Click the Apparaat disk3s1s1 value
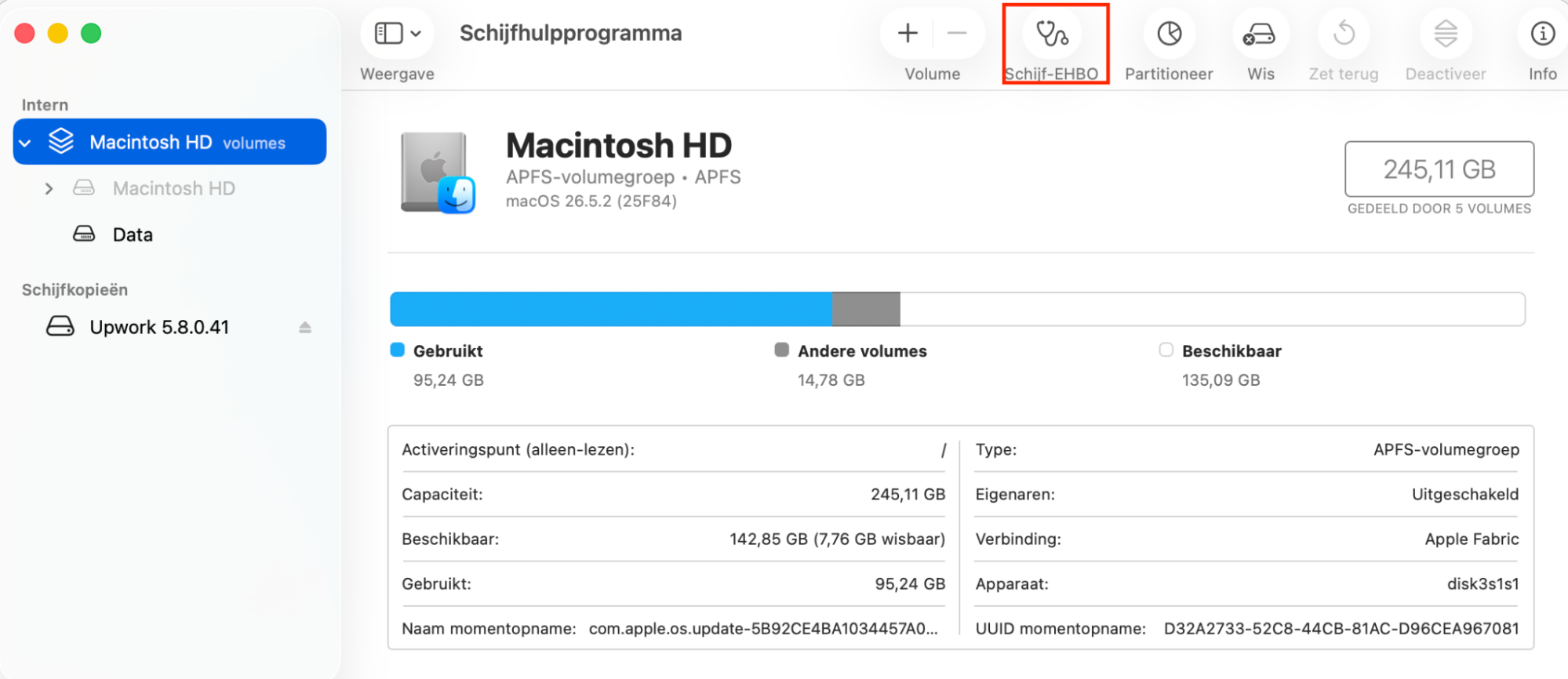 pyautogui.click(x=1483, y=584)
